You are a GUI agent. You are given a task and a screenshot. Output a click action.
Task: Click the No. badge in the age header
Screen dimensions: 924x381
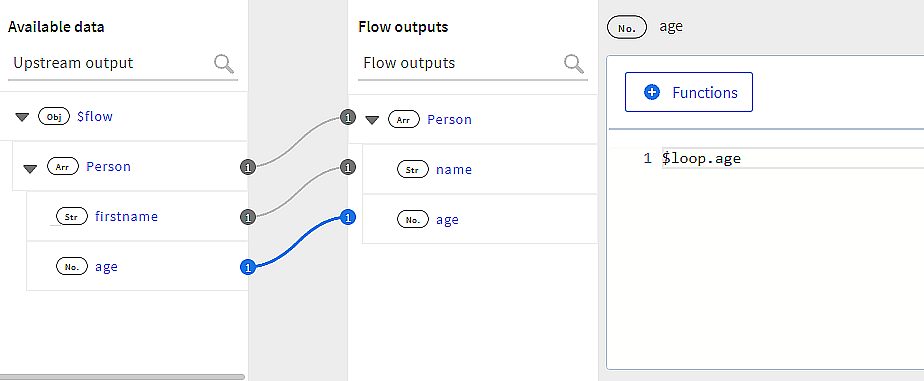pos(627,27)
